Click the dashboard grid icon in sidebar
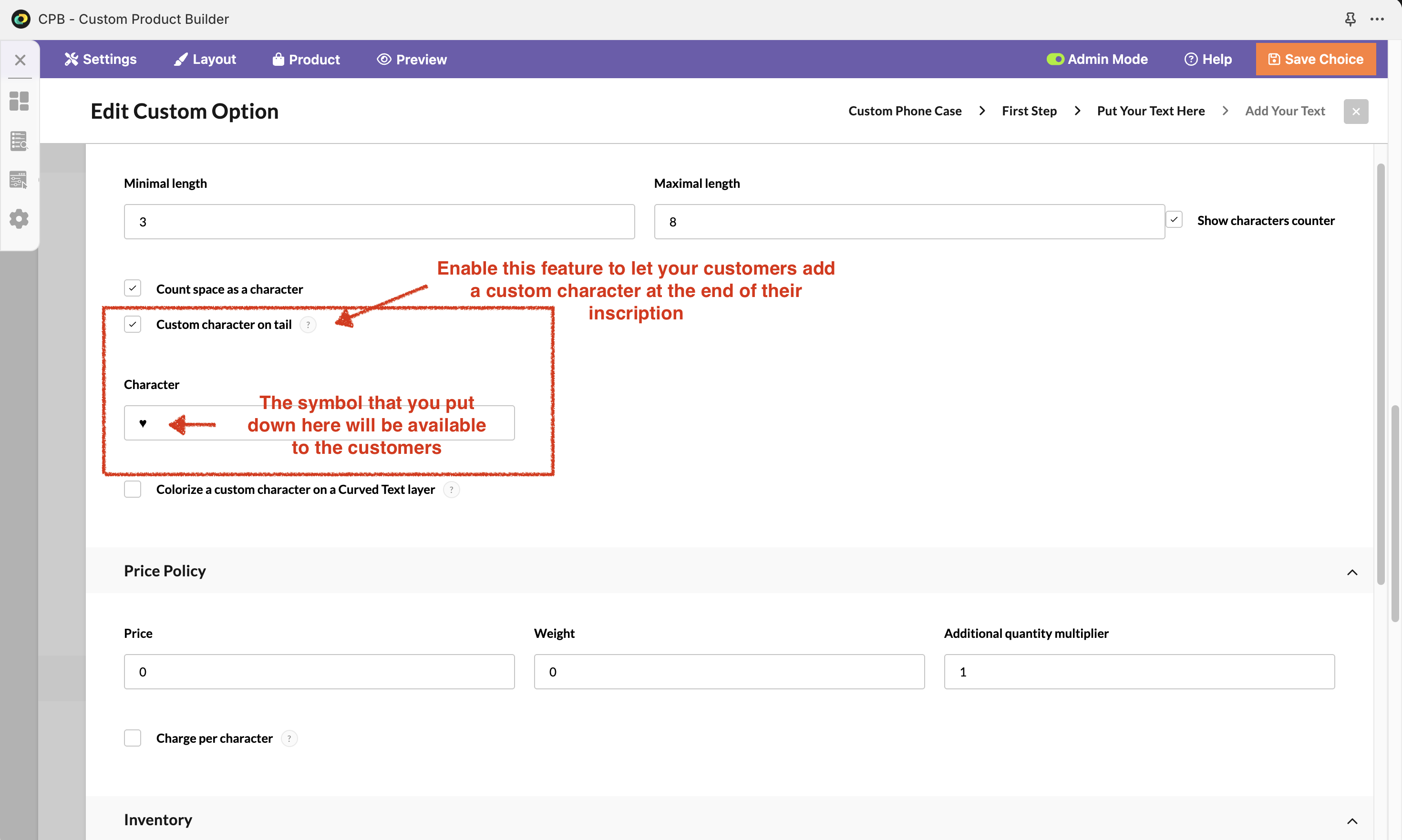The image size is (1402, 840). click(x=19, y=102)
